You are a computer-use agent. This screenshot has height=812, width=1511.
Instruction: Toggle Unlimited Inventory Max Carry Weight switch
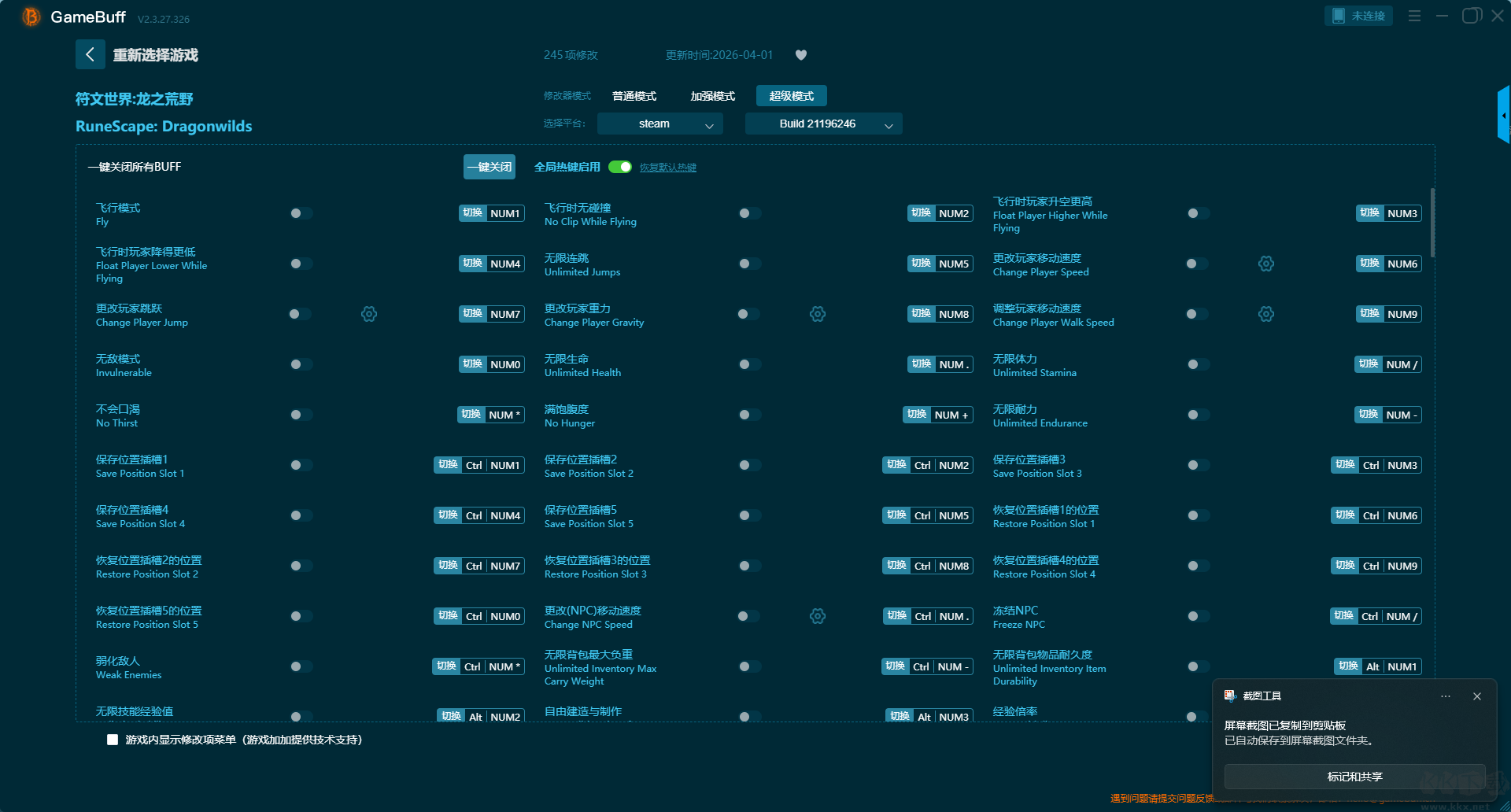749,666
